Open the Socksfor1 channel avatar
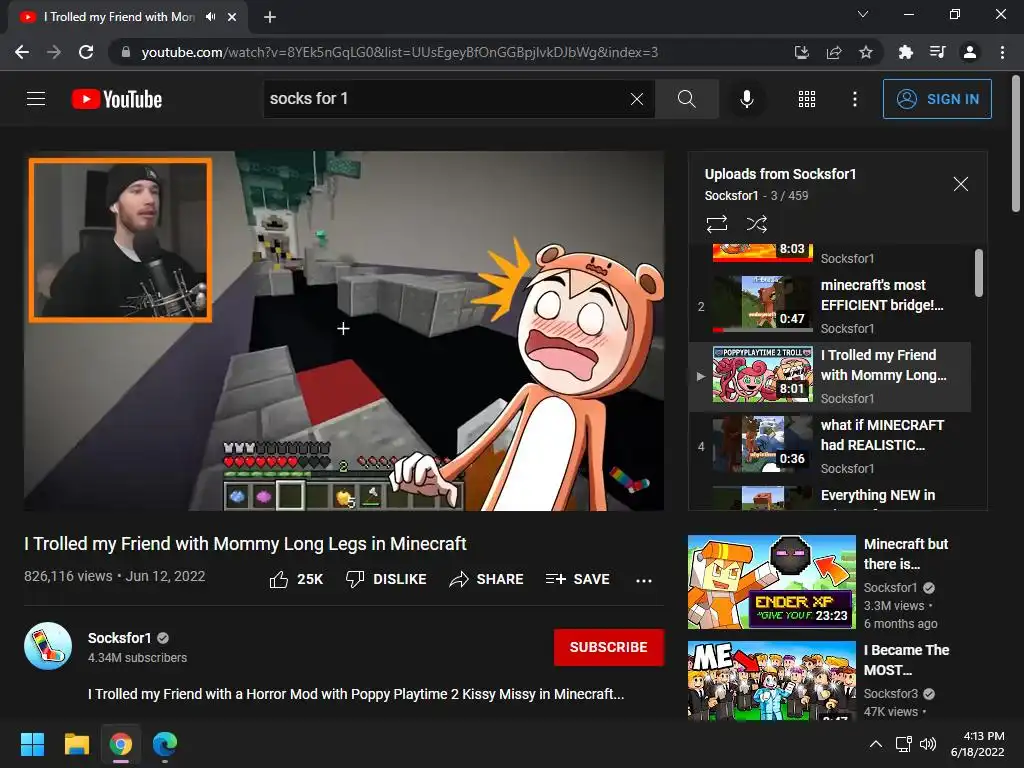This screenshot has width=1024, height=768. click(x=48, y=647)
